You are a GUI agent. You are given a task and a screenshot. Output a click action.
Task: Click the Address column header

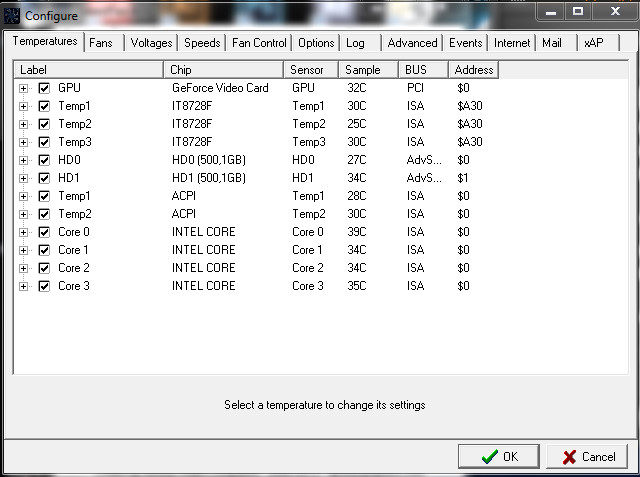coord(473,70)
